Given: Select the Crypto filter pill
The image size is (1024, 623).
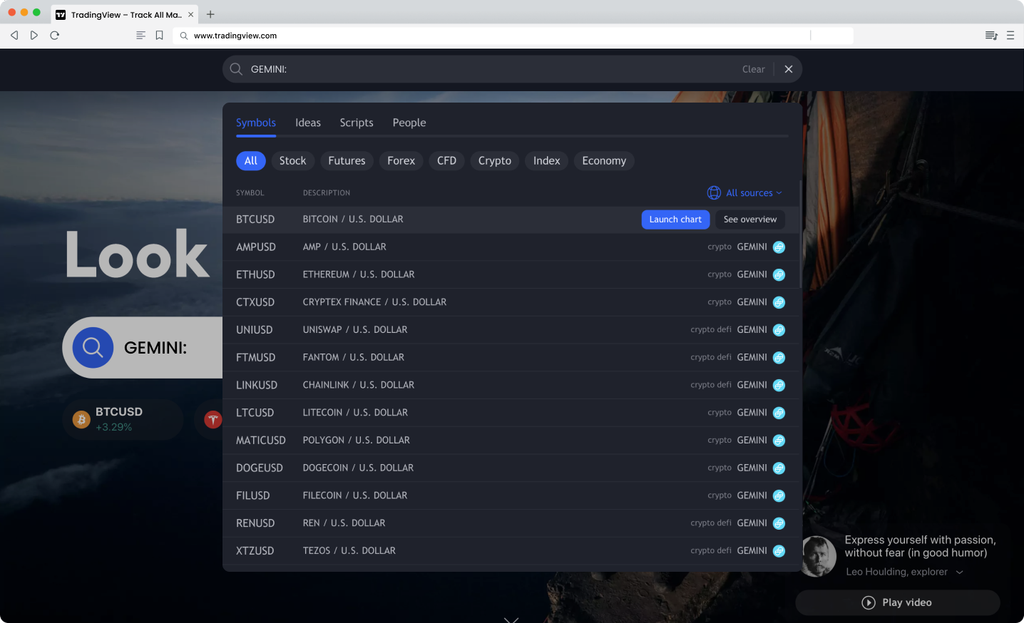Looking at the screenshot, I should coord(494,161).
